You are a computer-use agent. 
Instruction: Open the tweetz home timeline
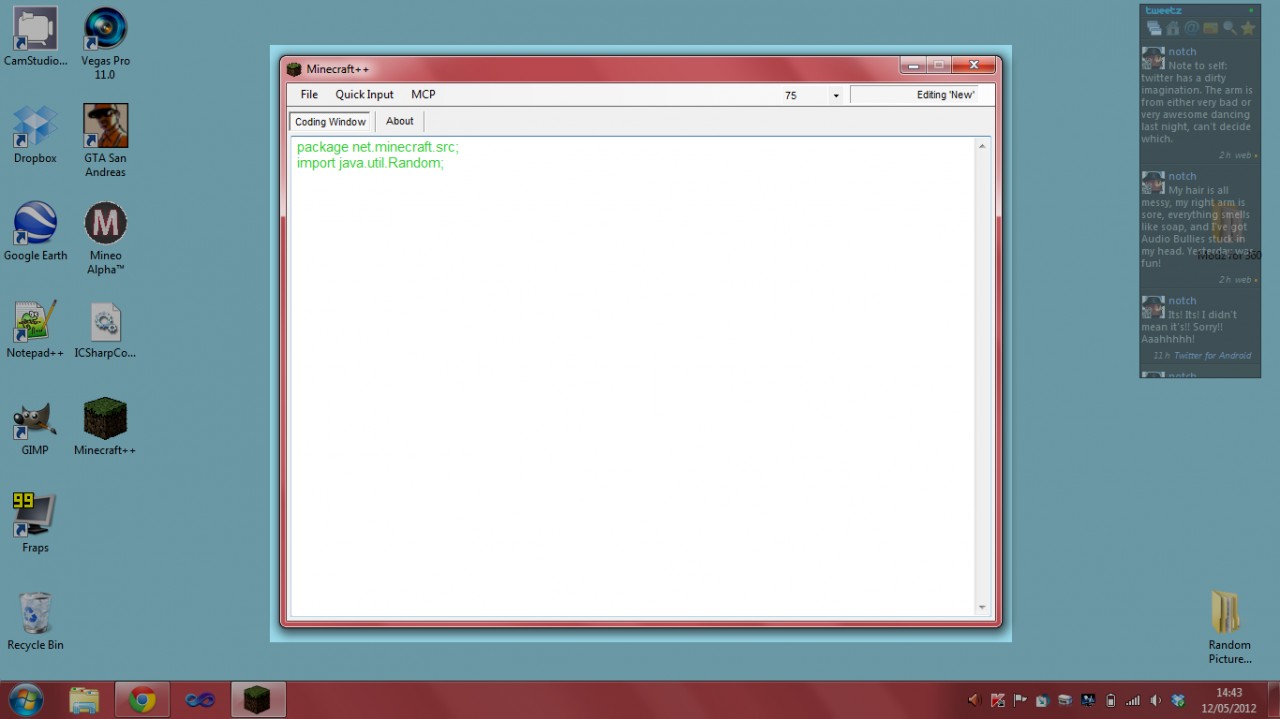pyautogui.click(x=1172, y=28)
